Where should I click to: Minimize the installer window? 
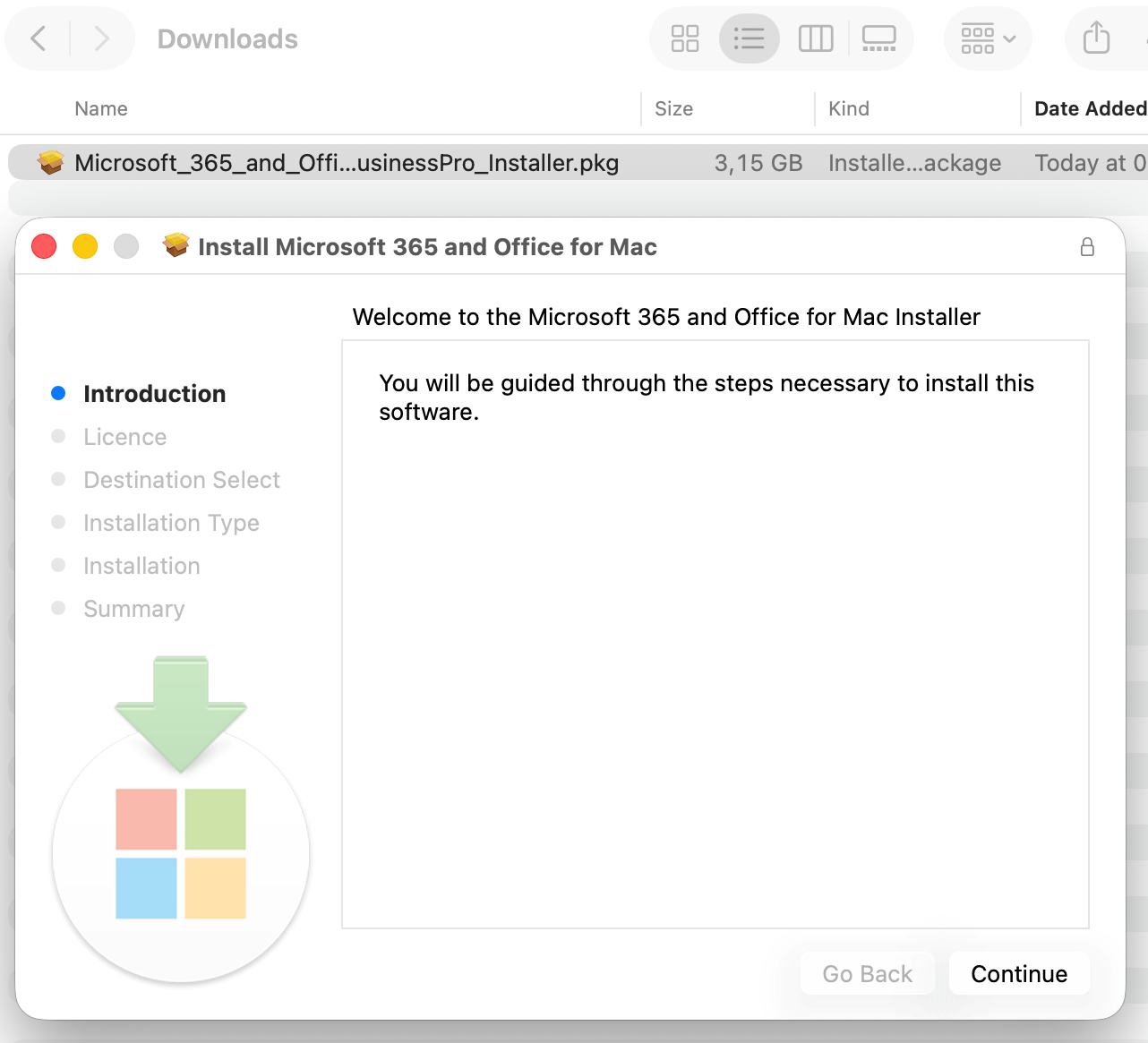click(x=85, y=246)
